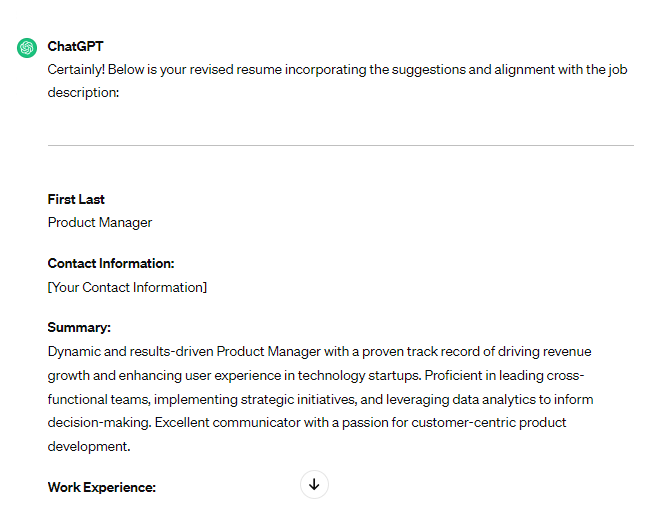
Task: Click the 'Work Experience:' section heading
Action: [102, 487]
